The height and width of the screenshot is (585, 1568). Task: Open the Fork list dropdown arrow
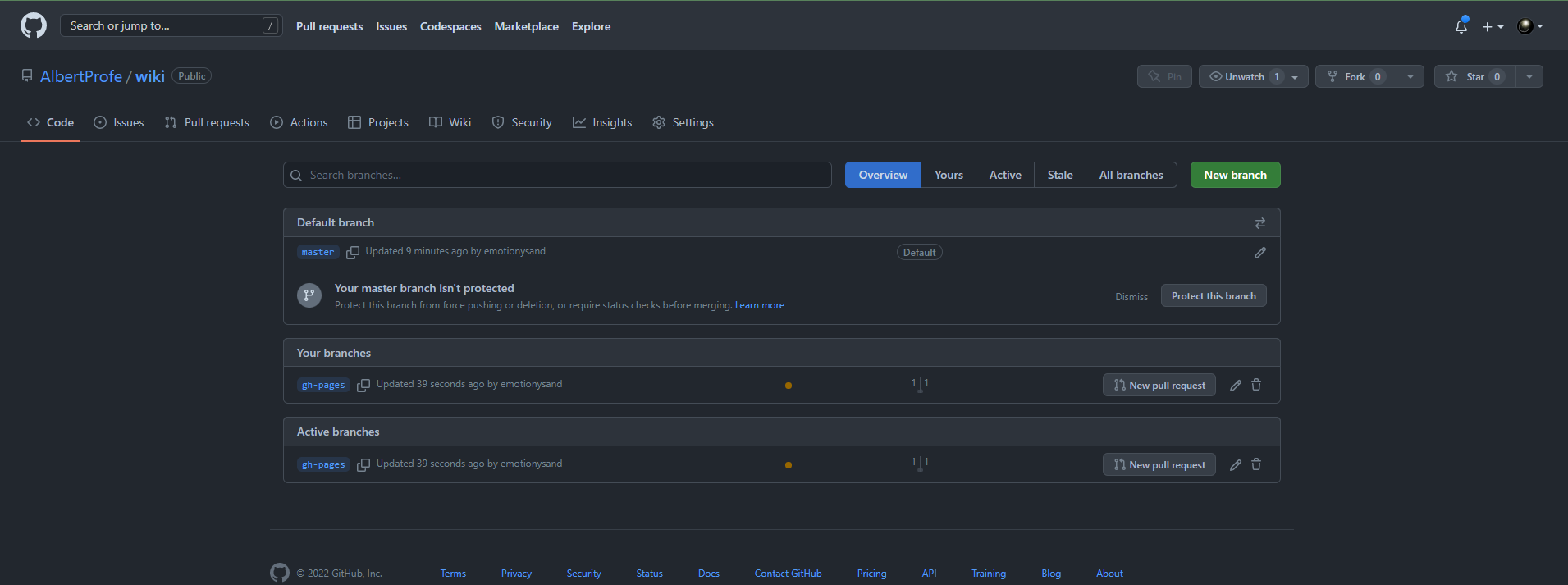(x=1410, y=76)
